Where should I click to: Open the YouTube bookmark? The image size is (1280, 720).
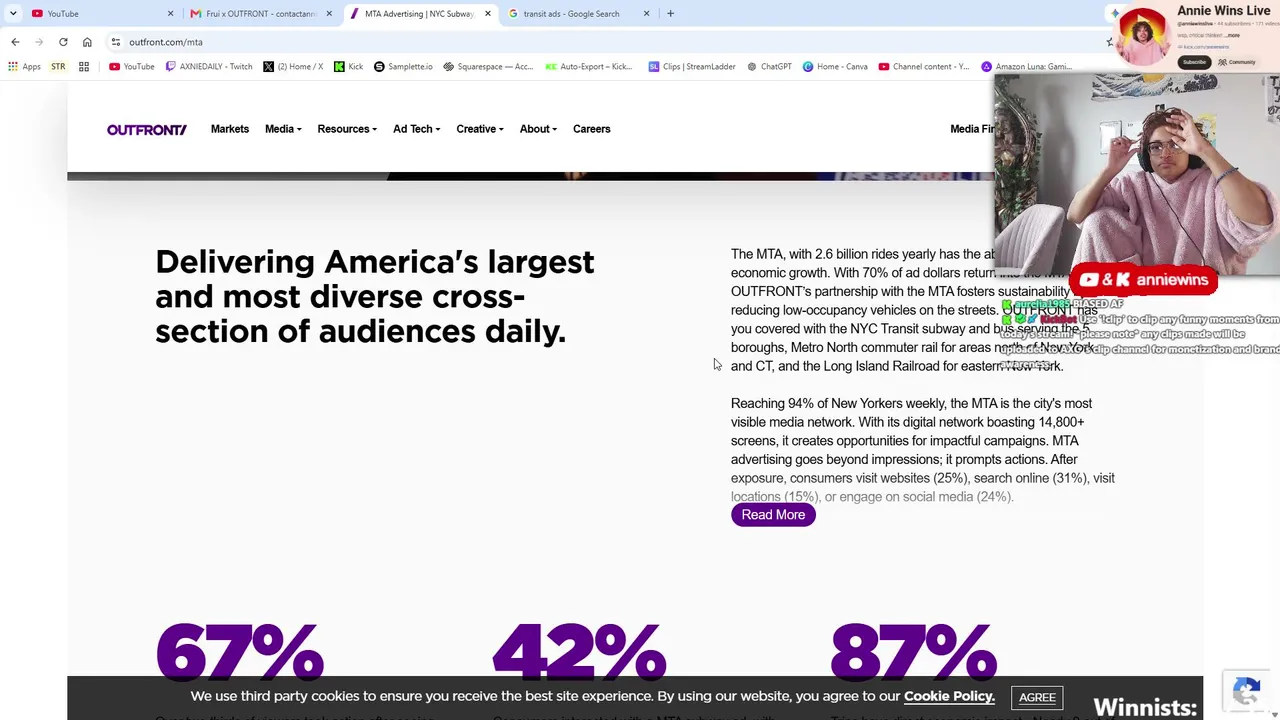pyautogui.click(x=131, y=67)
